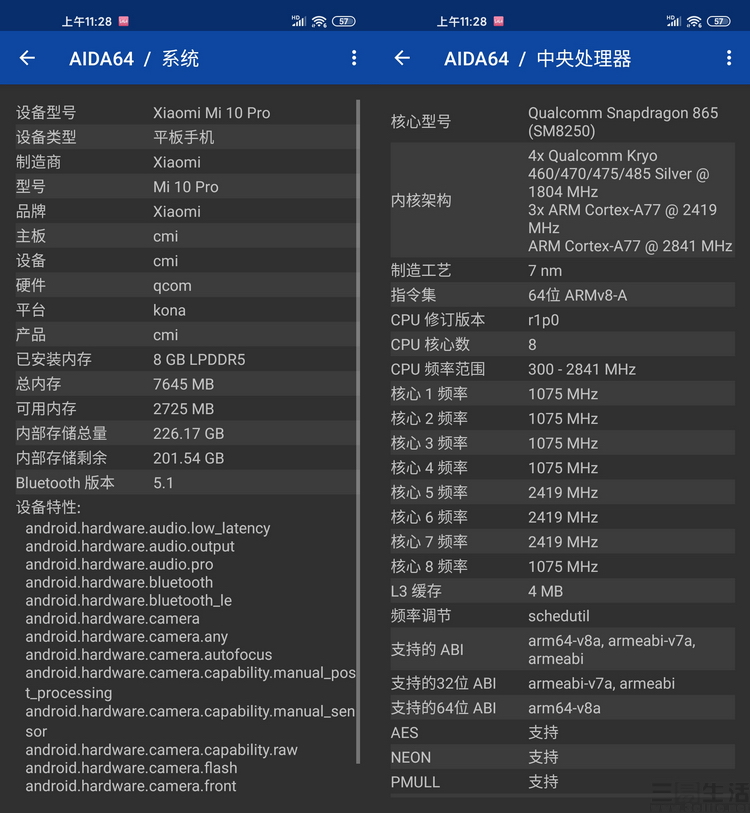
Task: Tap the left HD signal strength icon
Action: pyautogui.click(x=298, y=21)
